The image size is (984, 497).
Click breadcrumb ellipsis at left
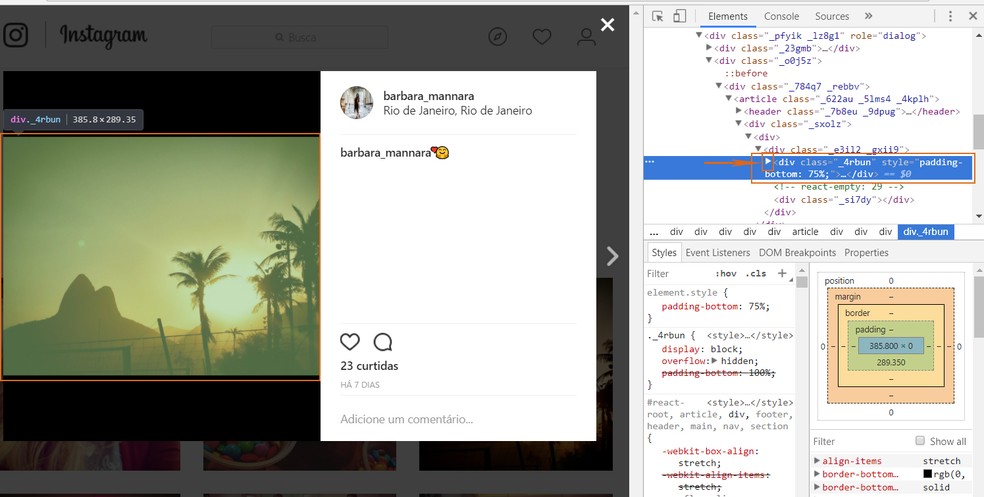coord(654,232)
